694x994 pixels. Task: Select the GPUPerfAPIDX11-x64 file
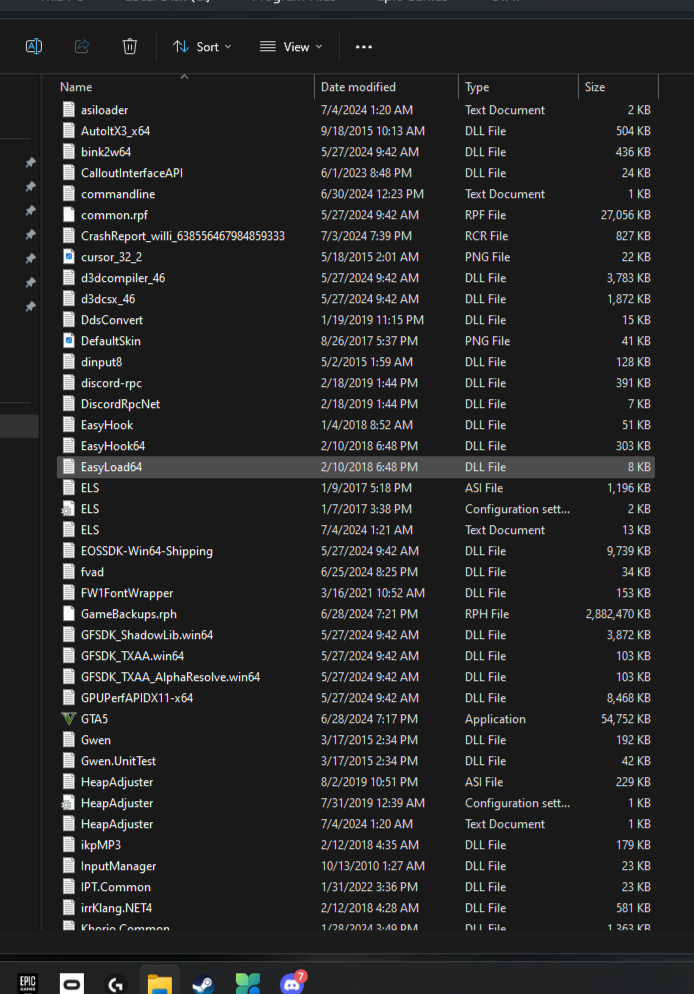pyautogui.click(x=356, y=698)
